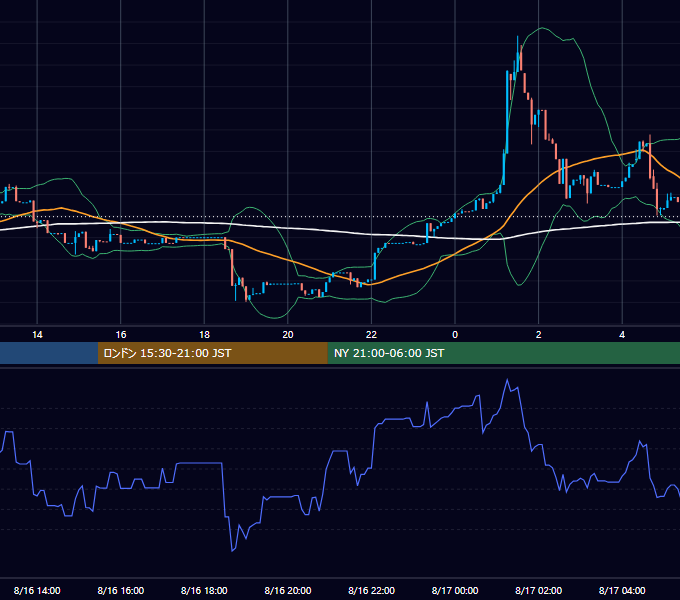Click the 8/16 16:00 label on the lower axis
This screenshot has width=680, height=600.
pos(121,590)
